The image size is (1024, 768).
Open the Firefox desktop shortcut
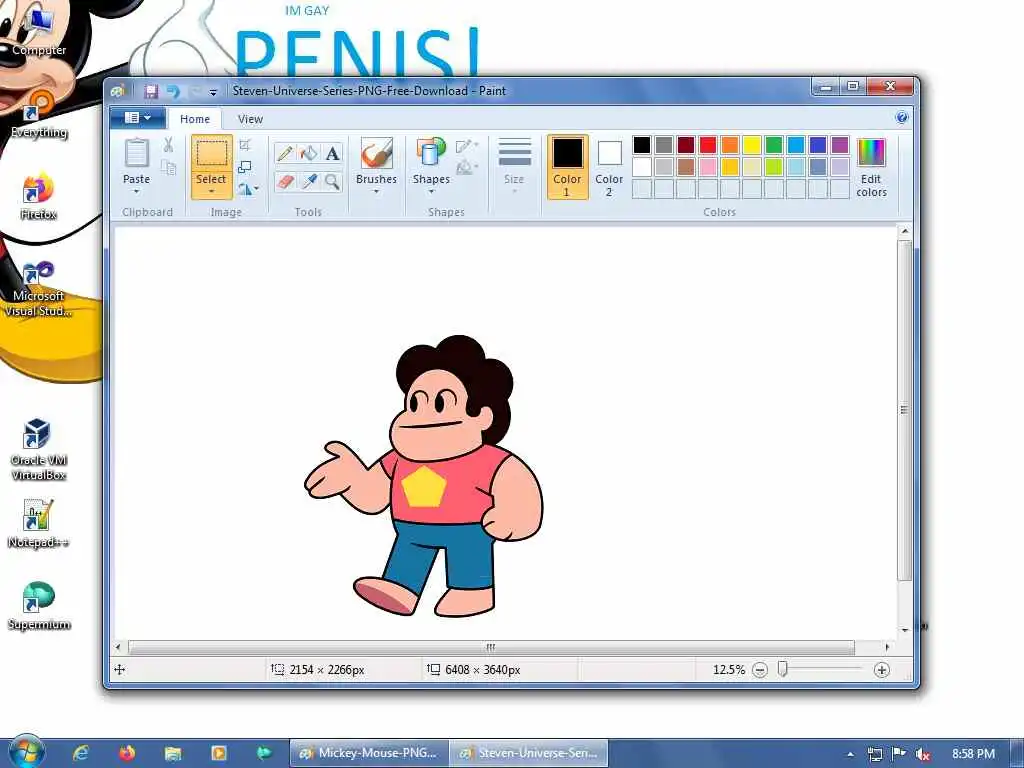[38, 197]
